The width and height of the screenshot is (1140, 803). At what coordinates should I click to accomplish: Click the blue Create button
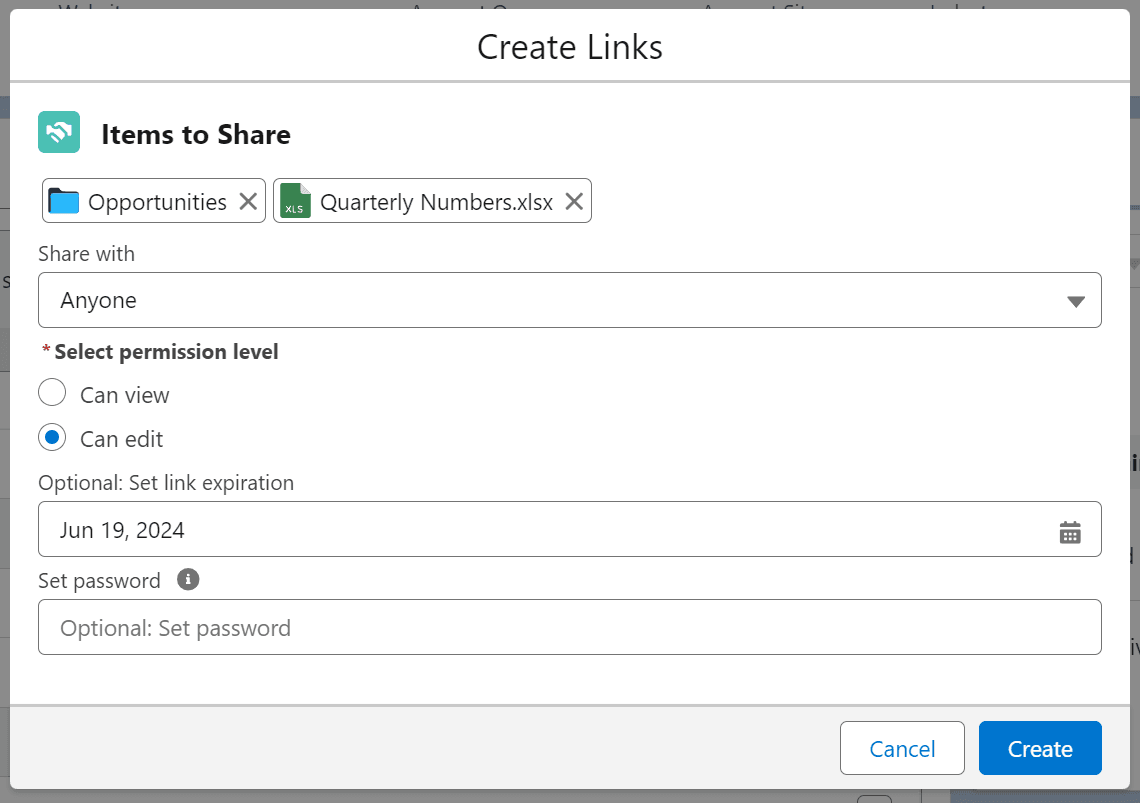1040,749
